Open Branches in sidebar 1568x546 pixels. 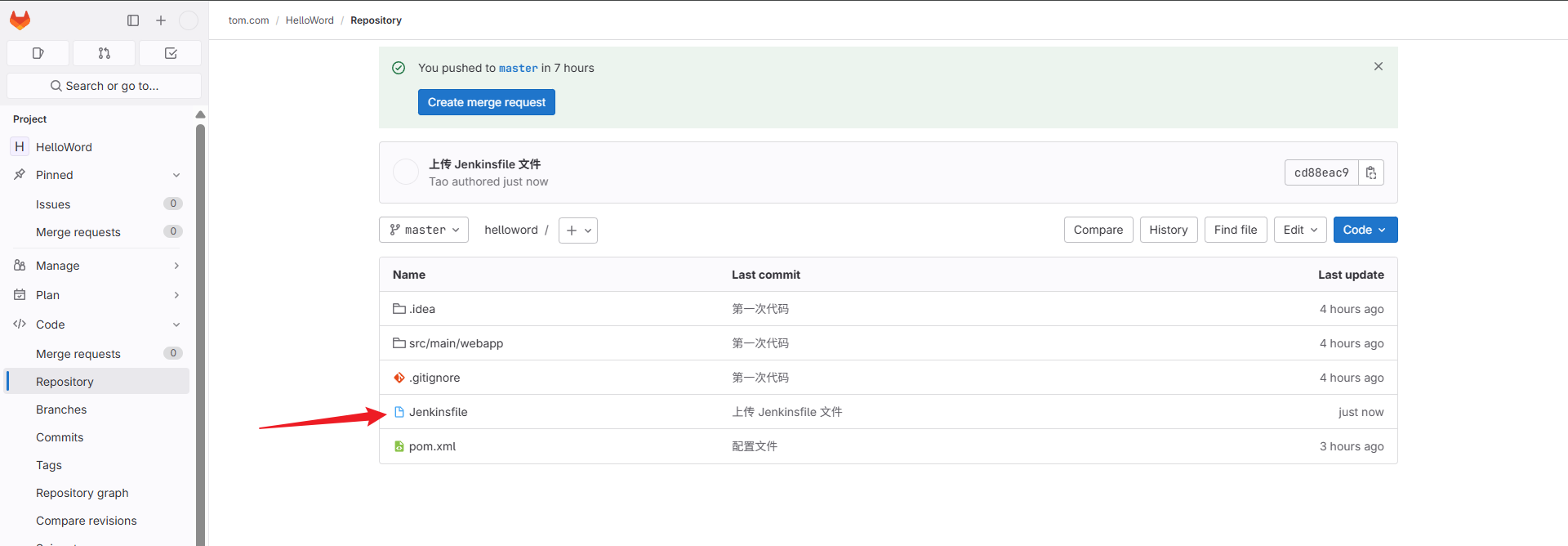[x=98, y=409]
